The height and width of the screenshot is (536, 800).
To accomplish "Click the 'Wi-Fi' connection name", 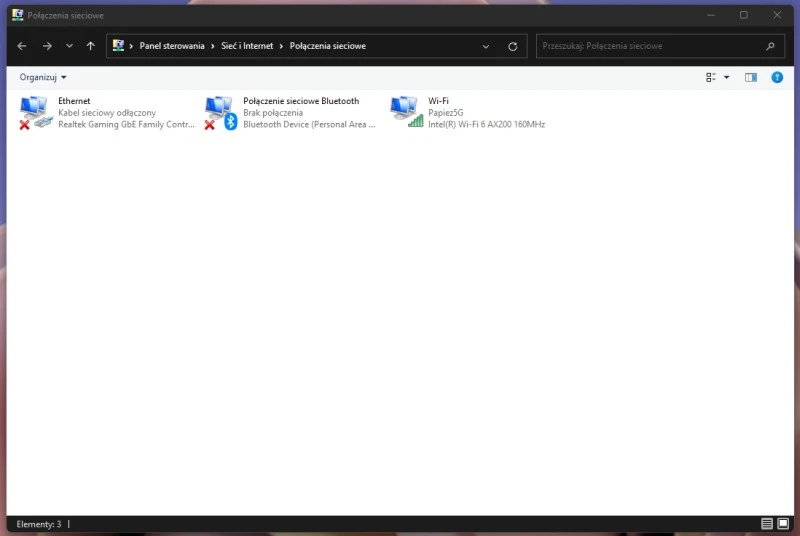I will [438, 101].
